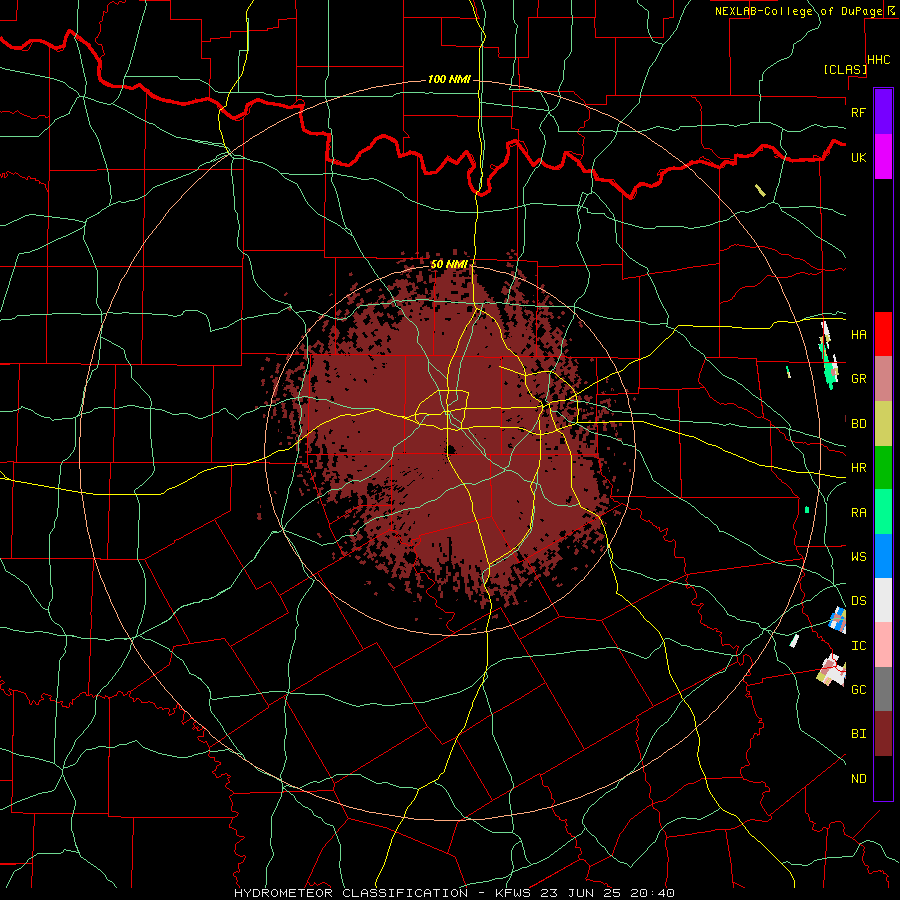The image size is (900, 900).
Task: Click the purple RF legend color swatch
Action: point(883,112)
